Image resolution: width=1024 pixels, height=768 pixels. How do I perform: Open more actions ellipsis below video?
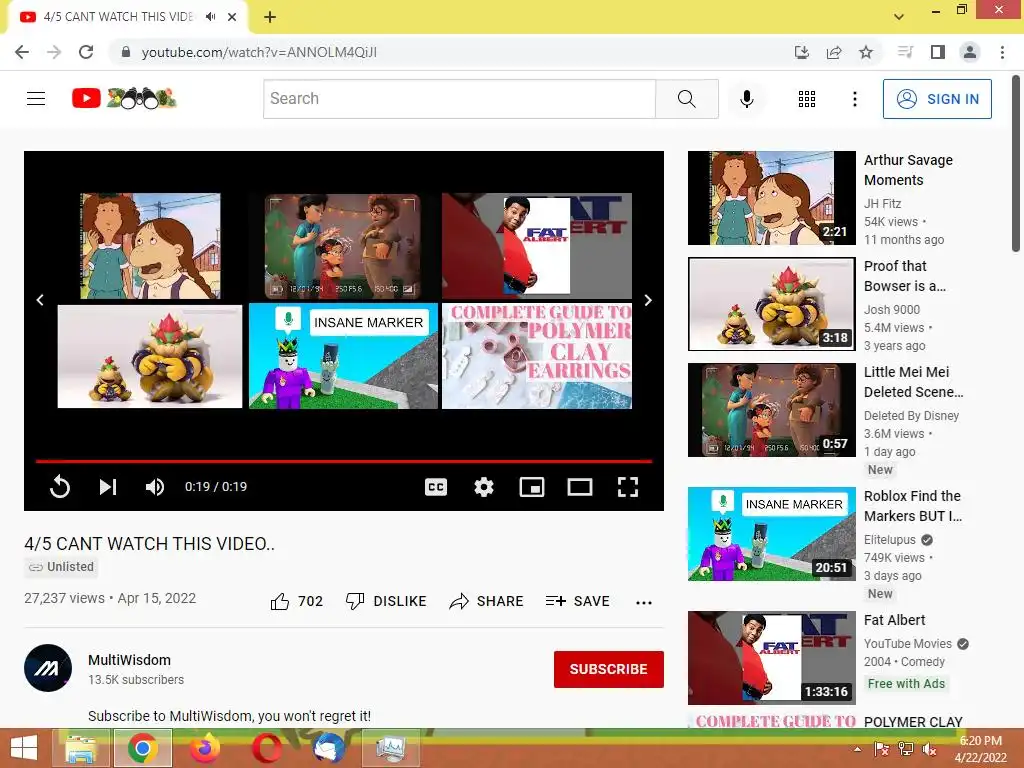tap(644, 602)
